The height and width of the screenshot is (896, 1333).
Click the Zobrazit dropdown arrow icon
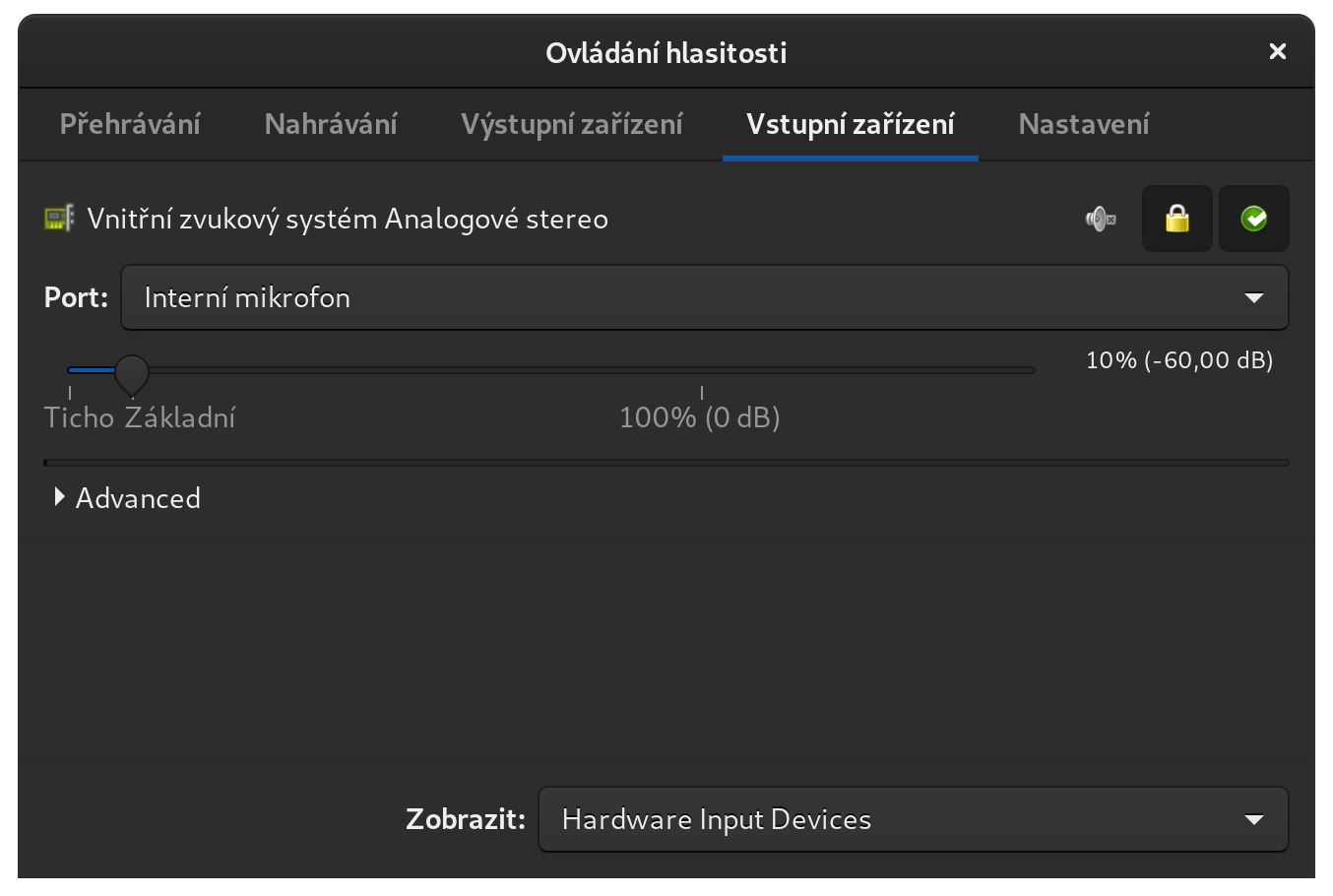(x=1254, y=819)
